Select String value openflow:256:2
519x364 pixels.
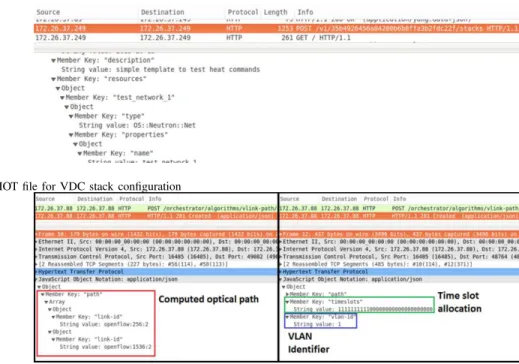104,324
